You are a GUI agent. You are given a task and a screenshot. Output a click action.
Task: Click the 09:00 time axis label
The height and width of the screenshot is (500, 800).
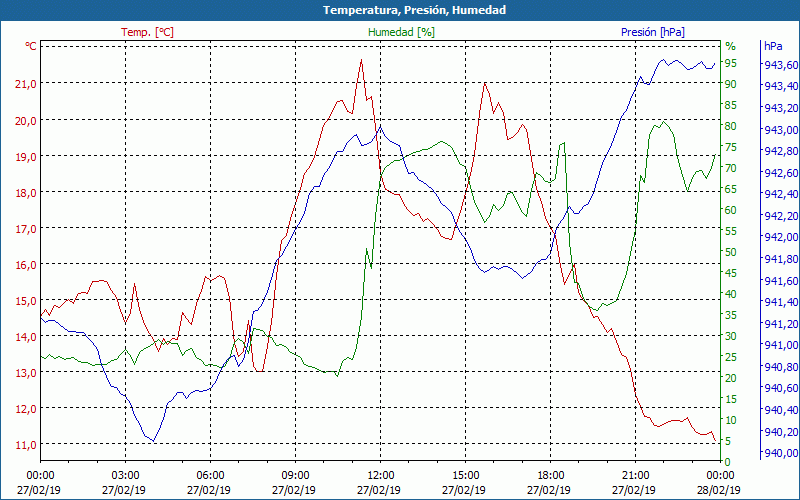click(295, 476)
